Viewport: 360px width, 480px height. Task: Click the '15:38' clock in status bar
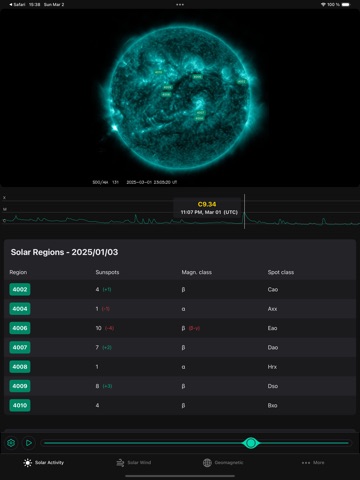click(x=35, y=5)
